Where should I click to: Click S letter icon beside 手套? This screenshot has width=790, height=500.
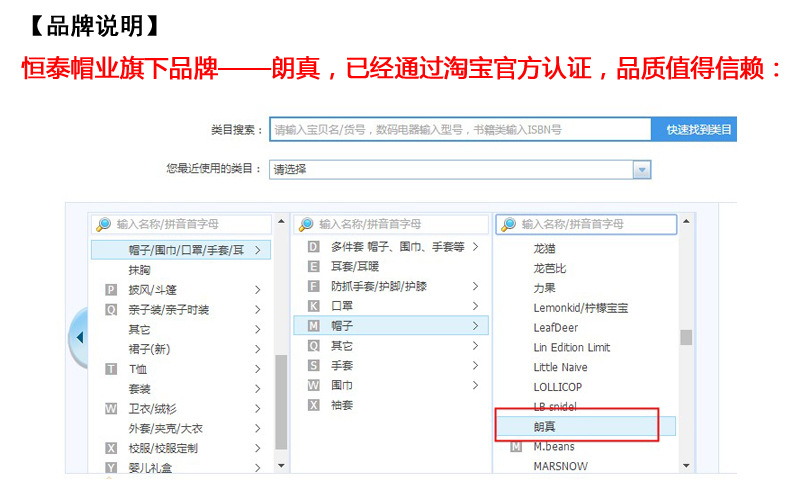pos(313,365)
